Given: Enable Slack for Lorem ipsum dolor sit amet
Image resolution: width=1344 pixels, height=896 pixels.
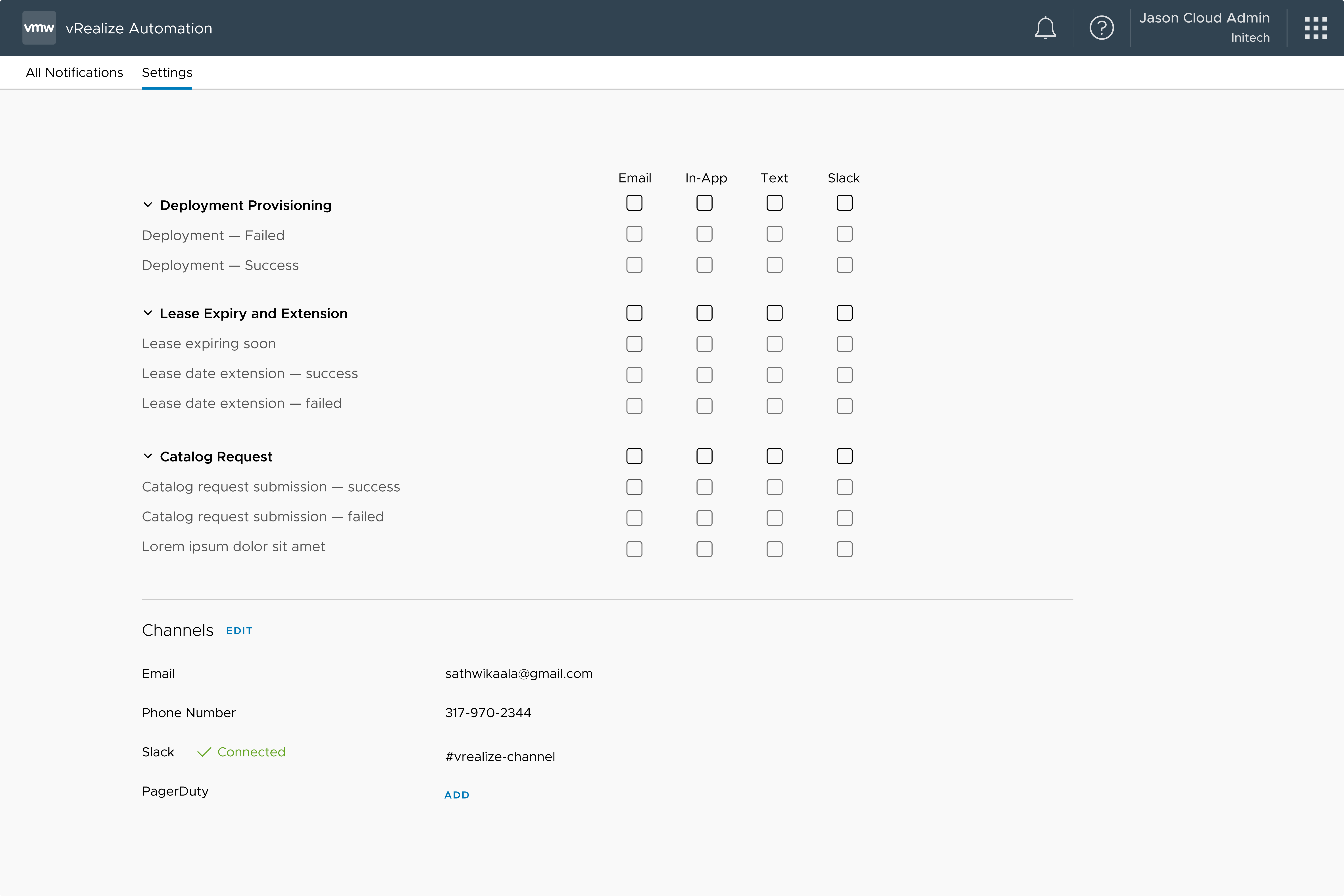Looking at the screenshot, I should 845,549.
